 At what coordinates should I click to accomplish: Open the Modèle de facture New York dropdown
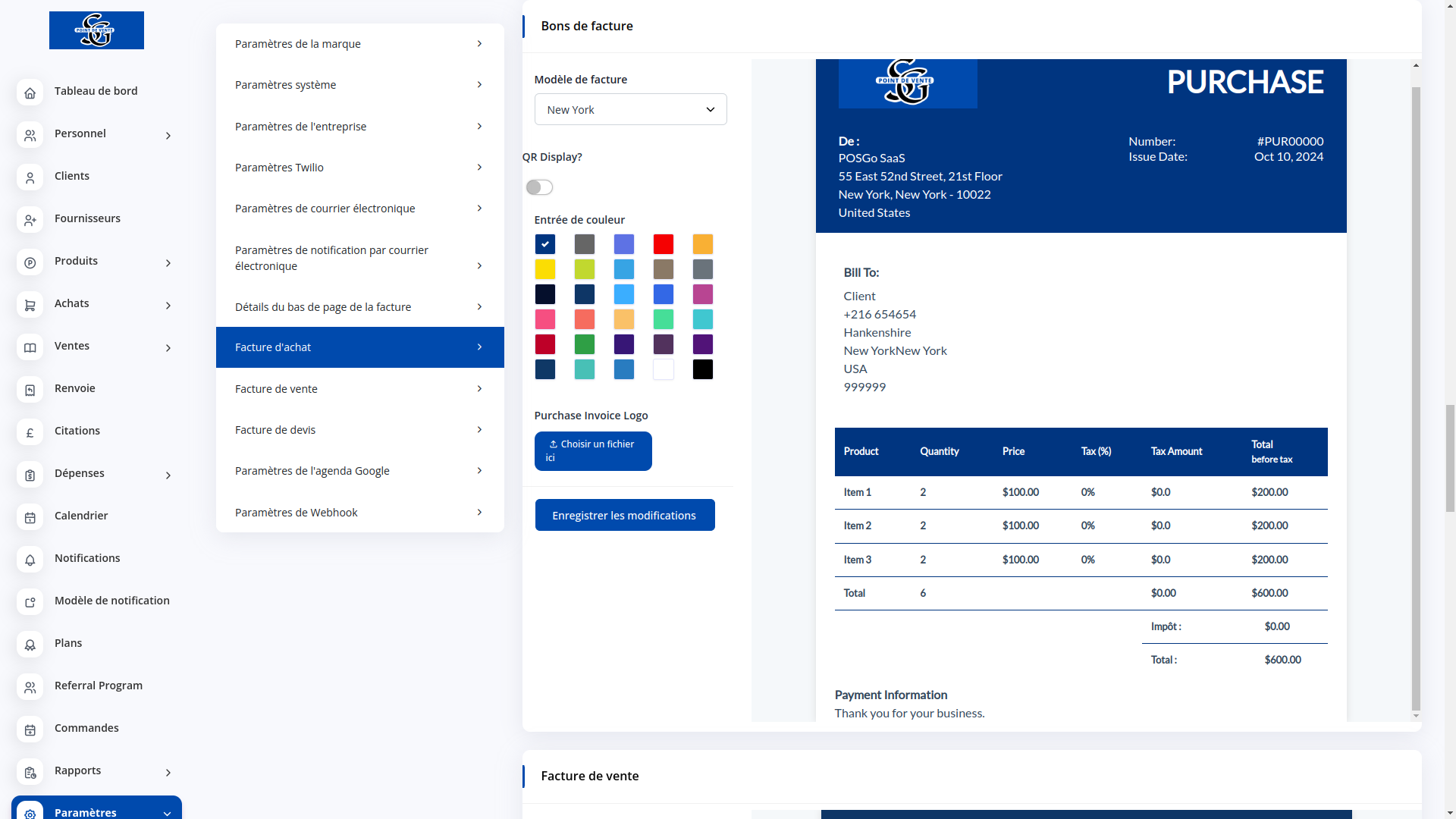pyautogui.click(x=630, y=110)
